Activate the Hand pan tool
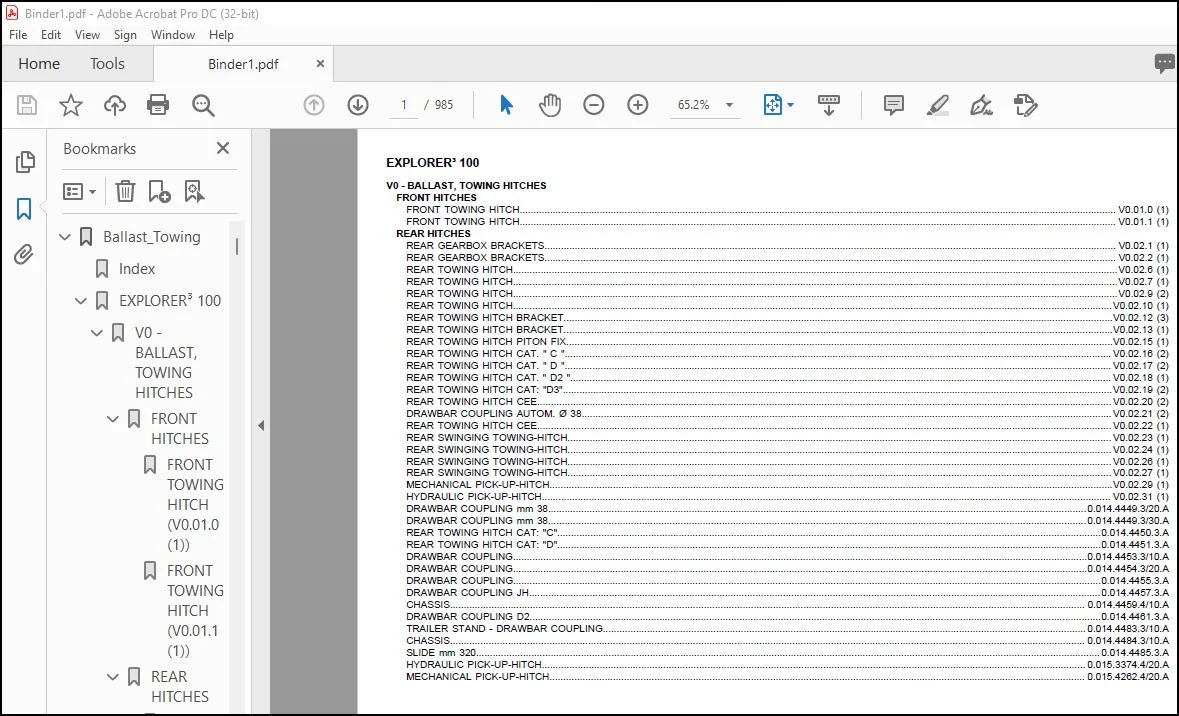This screenshot has width=1179, height=716. pos(550,105)
